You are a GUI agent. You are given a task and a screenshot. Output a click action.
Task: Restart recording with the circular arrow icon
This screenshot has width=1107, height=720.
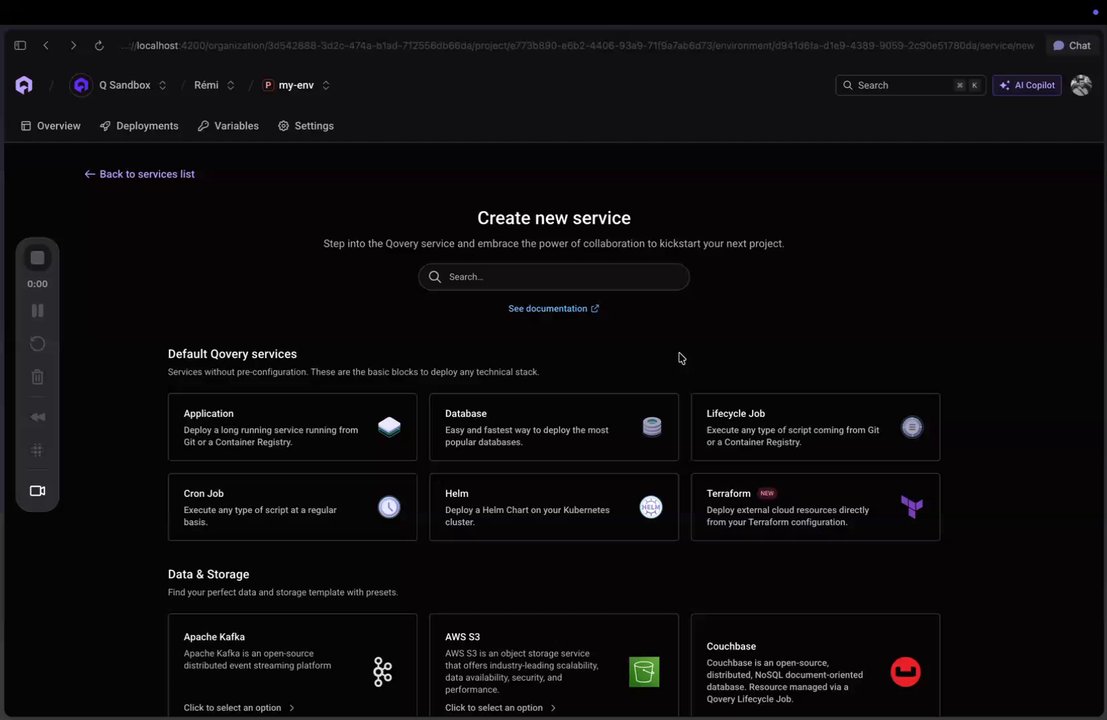37,344
